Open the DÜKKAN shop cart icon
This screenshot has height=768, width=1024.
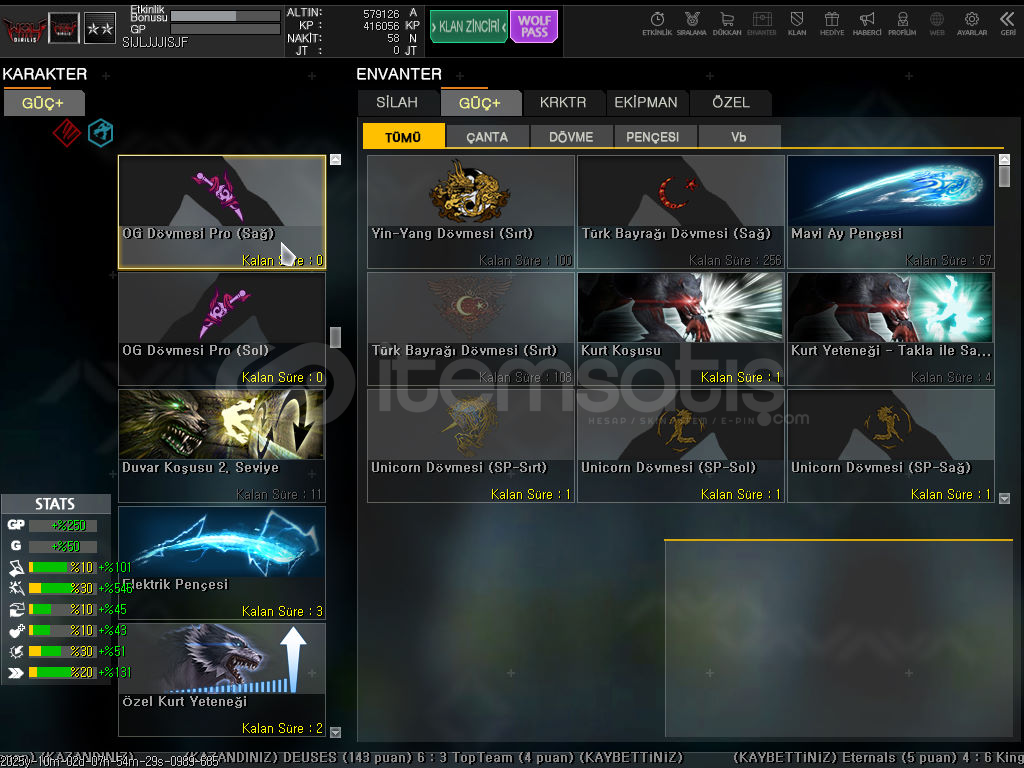(x=727, y=24)
